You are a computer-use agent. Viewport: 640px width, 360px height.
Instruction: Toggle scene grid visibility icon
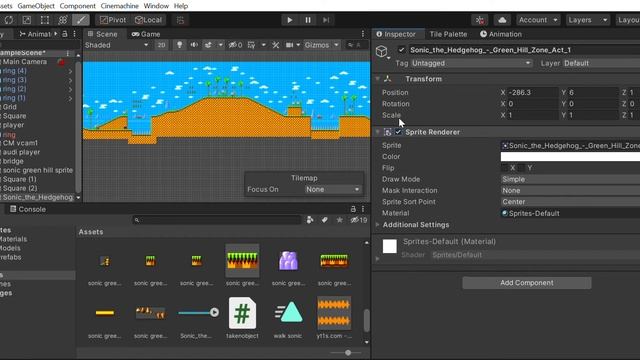tap(251, 45)
